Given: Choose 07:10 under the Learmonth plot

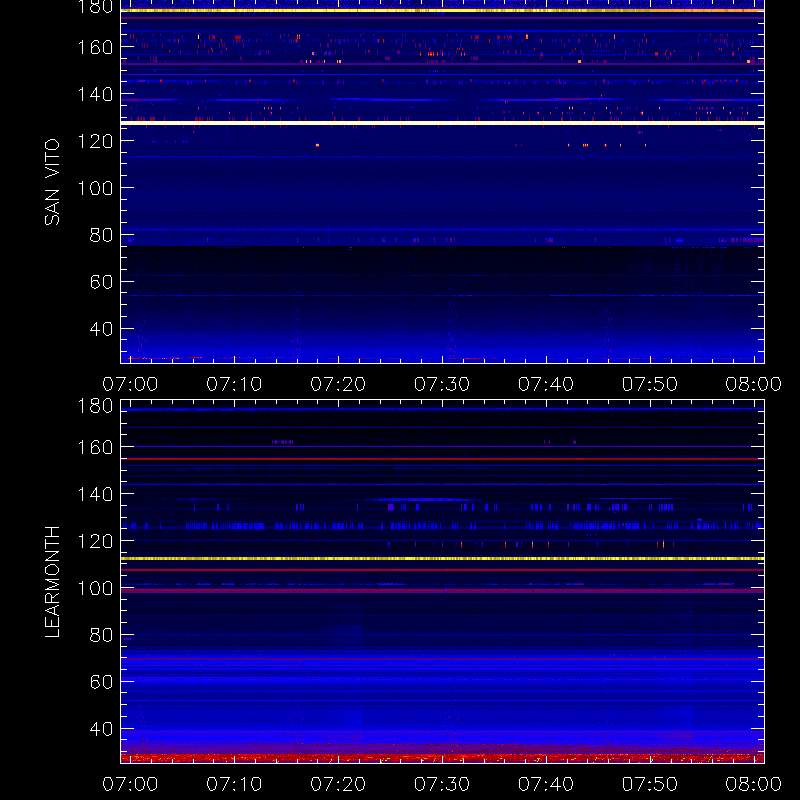Looking at the screenshot, I should coord(234,784).
